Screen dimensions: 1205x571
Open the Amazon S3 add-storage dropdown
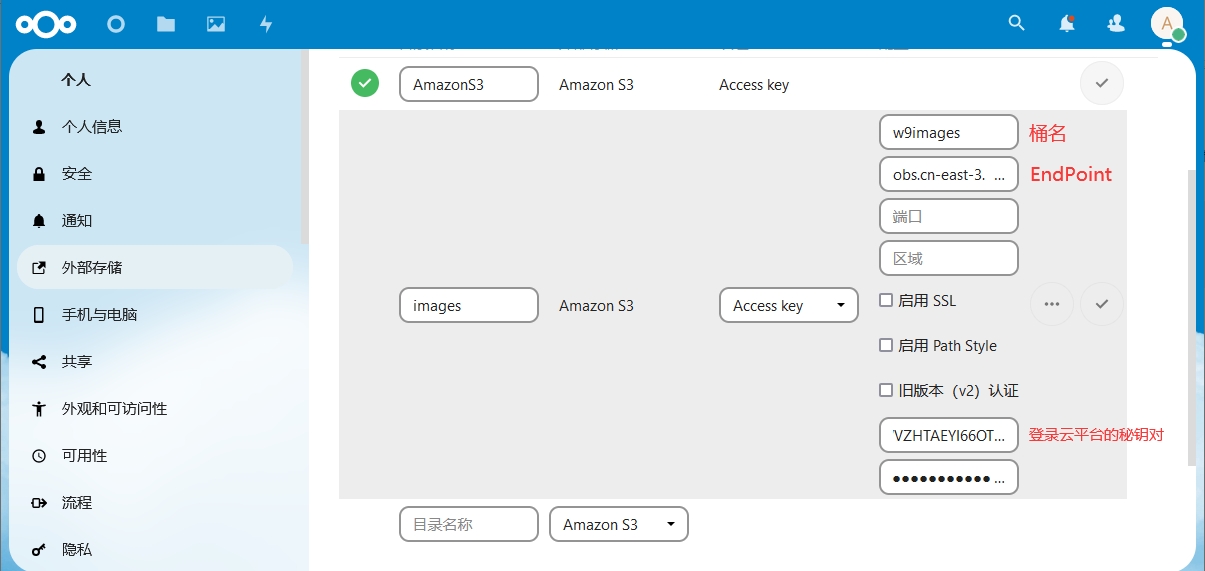(618, 524)
